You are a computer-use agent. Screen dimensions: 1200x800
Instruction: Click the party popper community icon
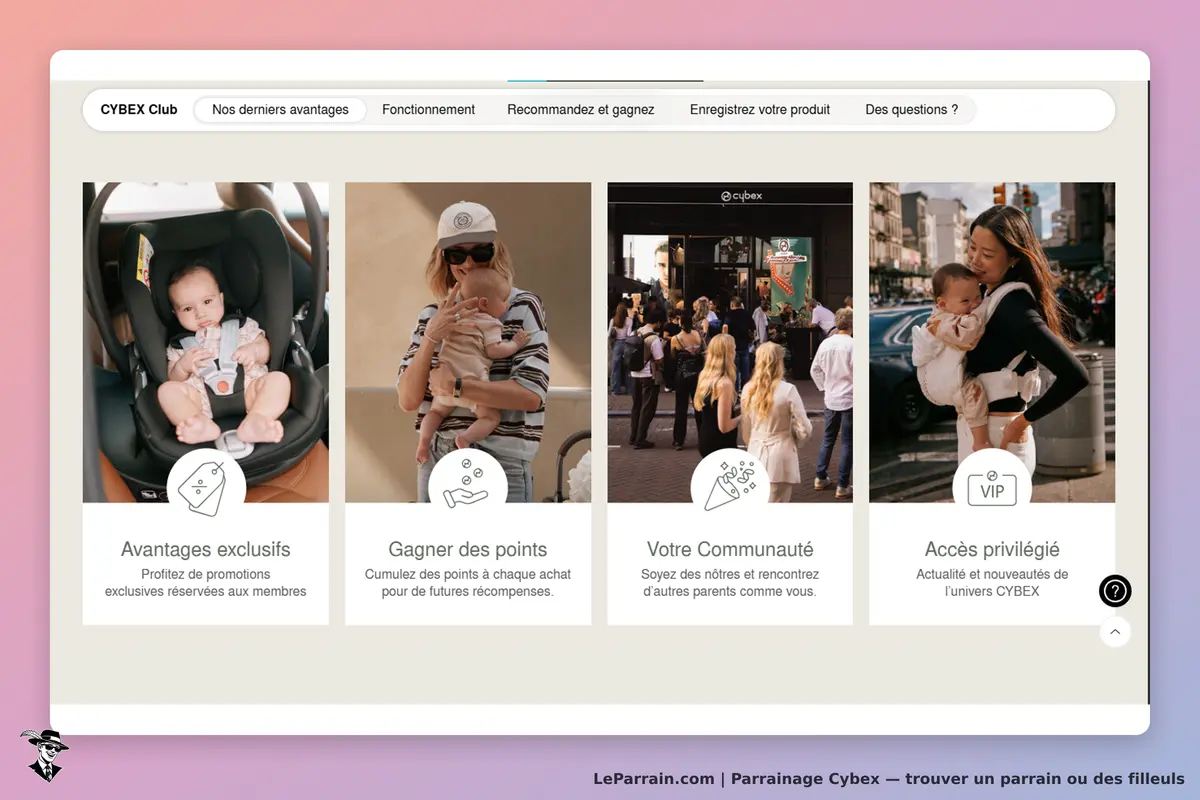(x=730, y=488)
